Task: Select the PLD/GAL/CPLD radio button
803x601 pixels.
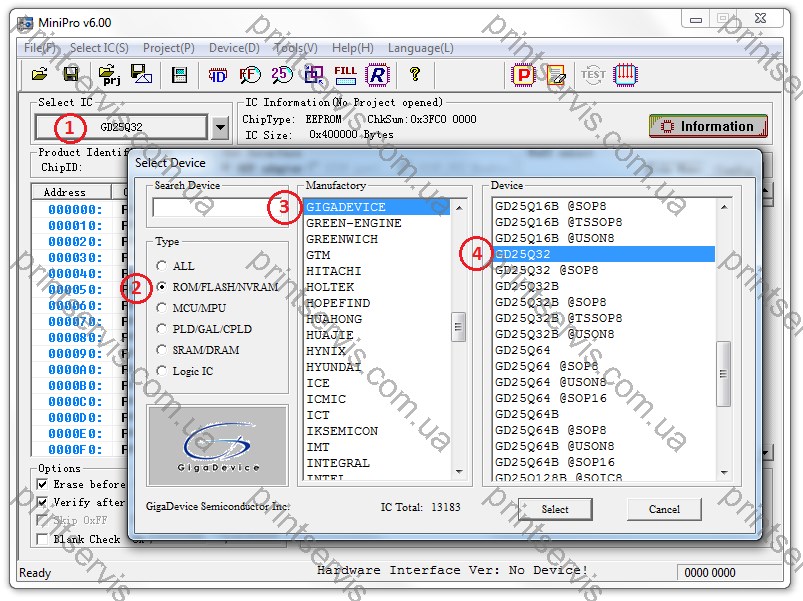Action: pyautogui.click(x=162, y=329)
